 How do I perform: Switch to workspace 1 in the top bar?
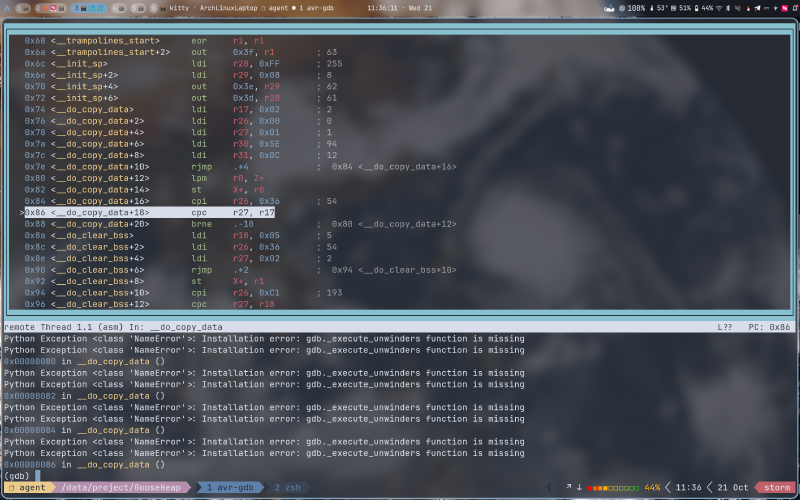[x=22, y=8]
